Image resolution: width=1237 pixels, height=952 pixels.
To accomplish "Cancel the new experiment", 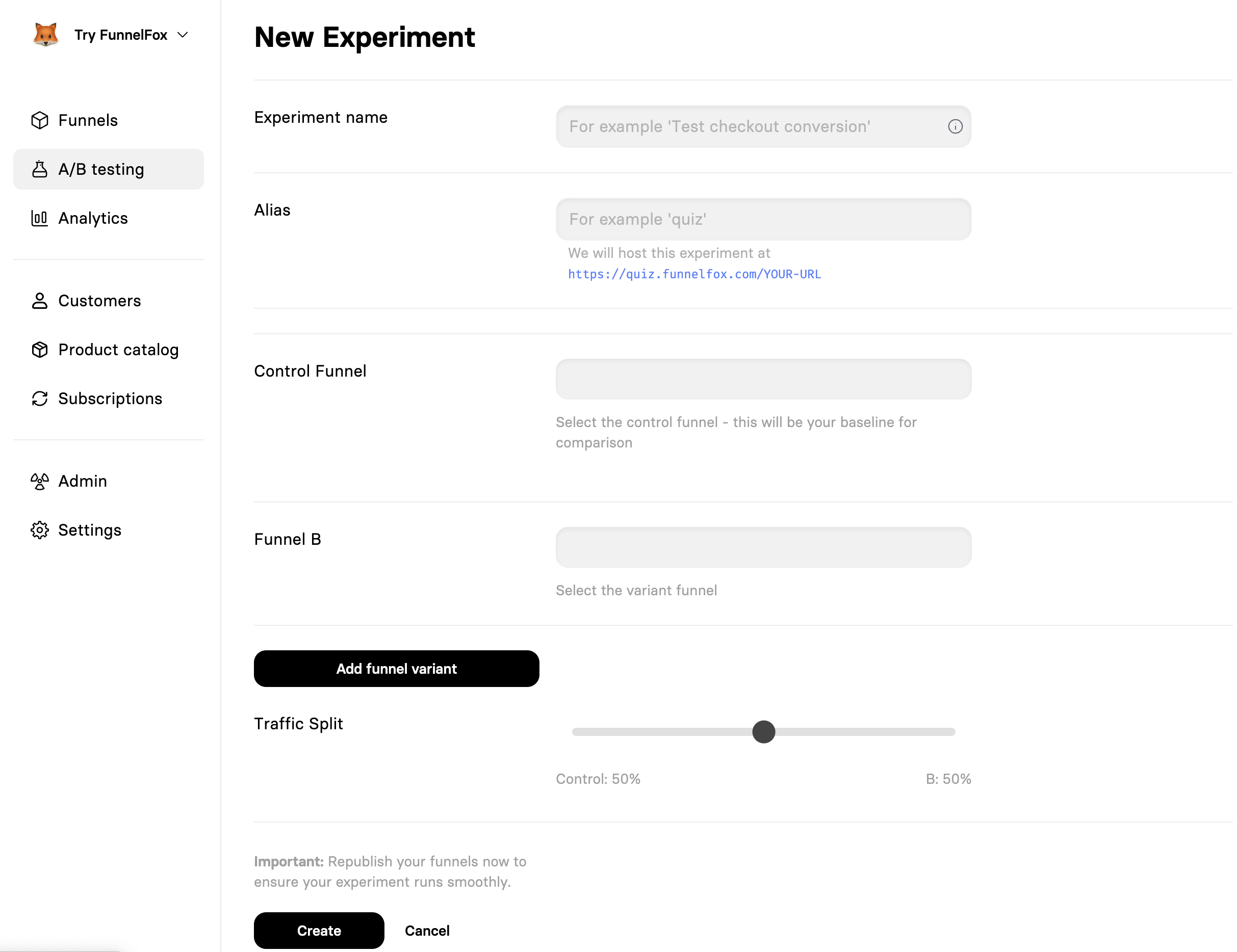I will 427,931.
